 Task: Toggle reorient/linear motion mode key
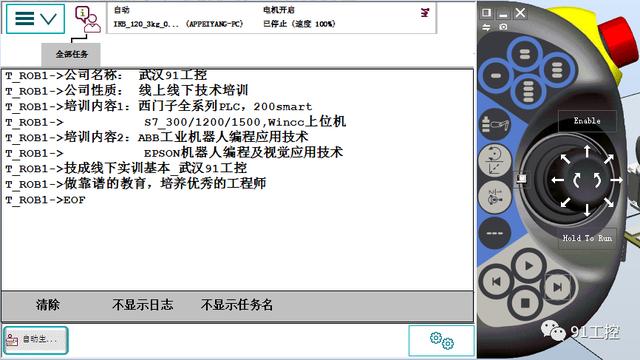(495, 160)
